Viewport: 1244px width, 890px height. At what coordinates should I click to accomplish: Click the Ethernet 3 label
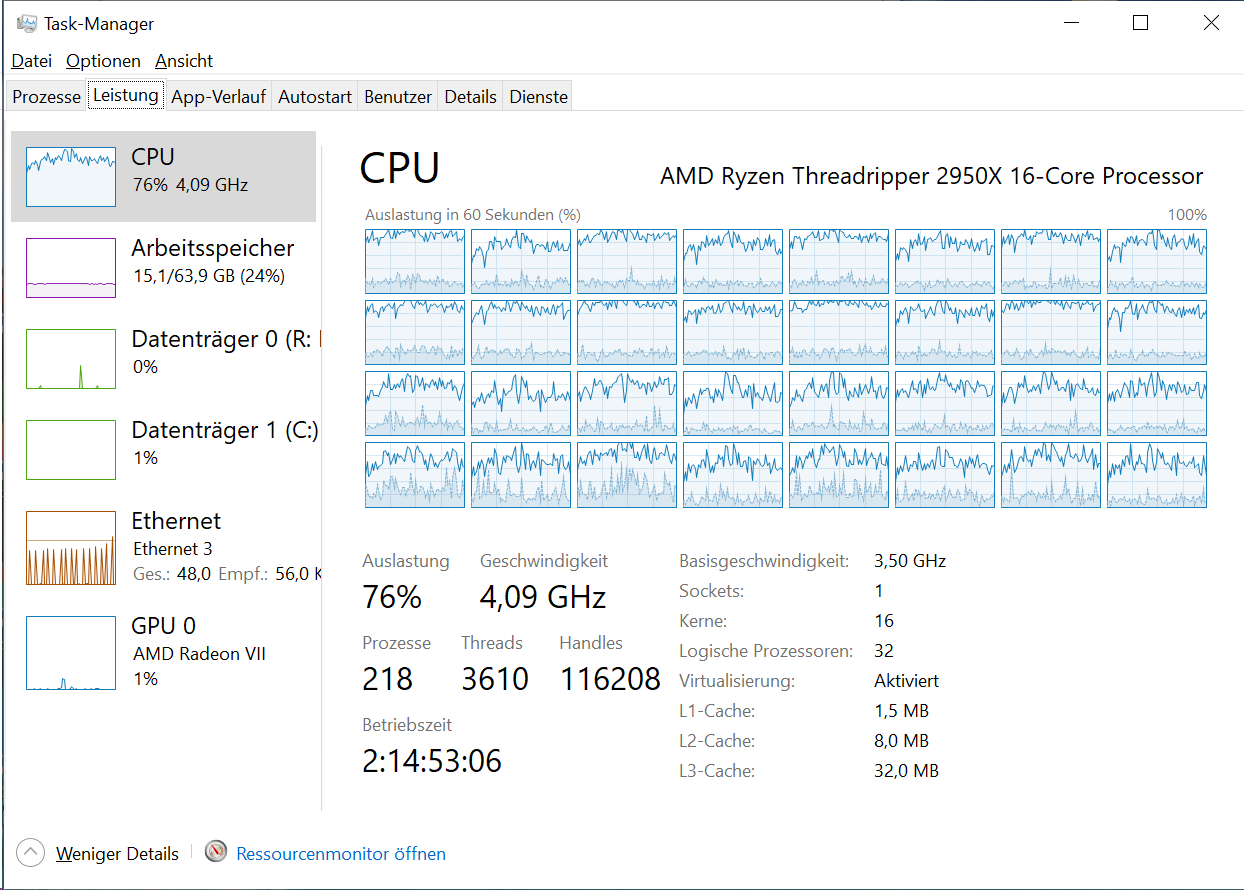[x=173, y=548]
